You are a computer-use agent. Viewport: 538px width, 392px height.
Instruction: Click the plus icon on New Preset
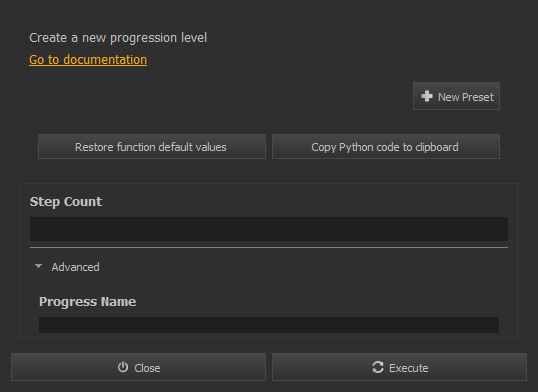[x=426, y=96]
